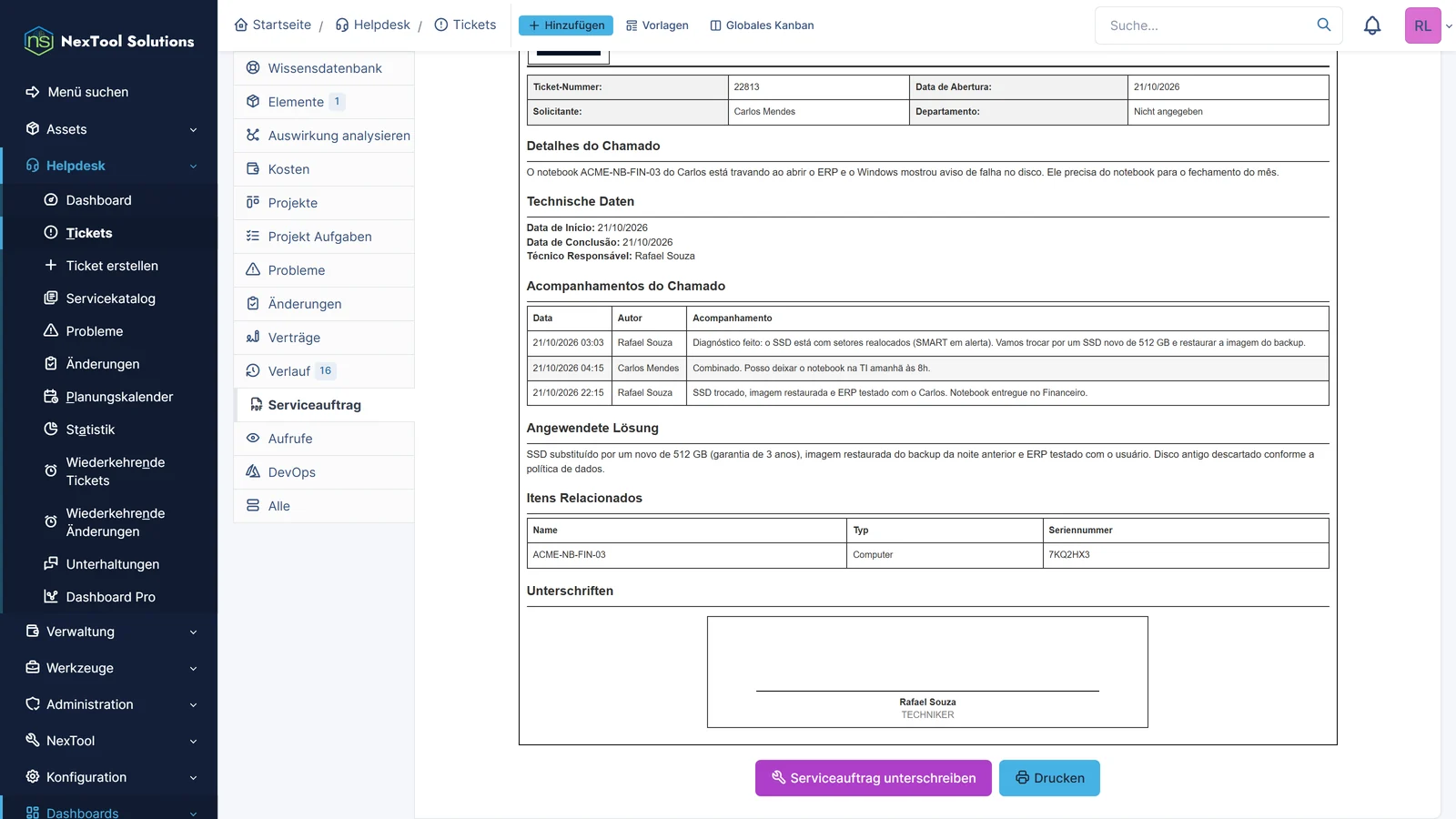Click the Servicekatalog icon in sidebar
The width and height of the screenshot is (1456, 819).
tap(51, 298)
